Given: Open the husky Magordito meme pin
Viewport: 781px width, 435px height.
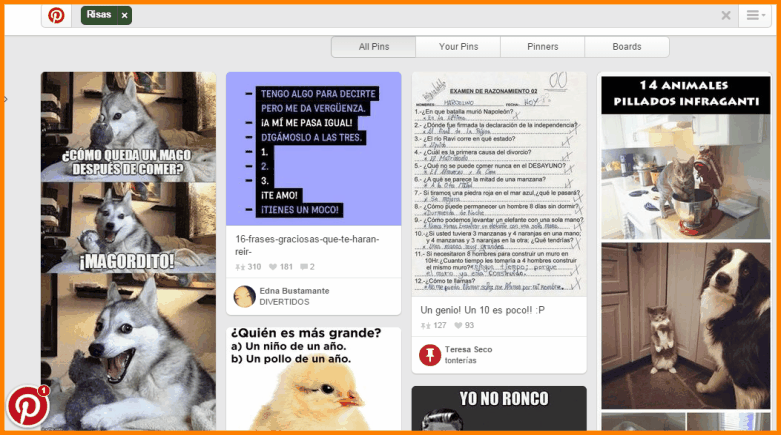Looking at the screenshot, I should [129, 251].
